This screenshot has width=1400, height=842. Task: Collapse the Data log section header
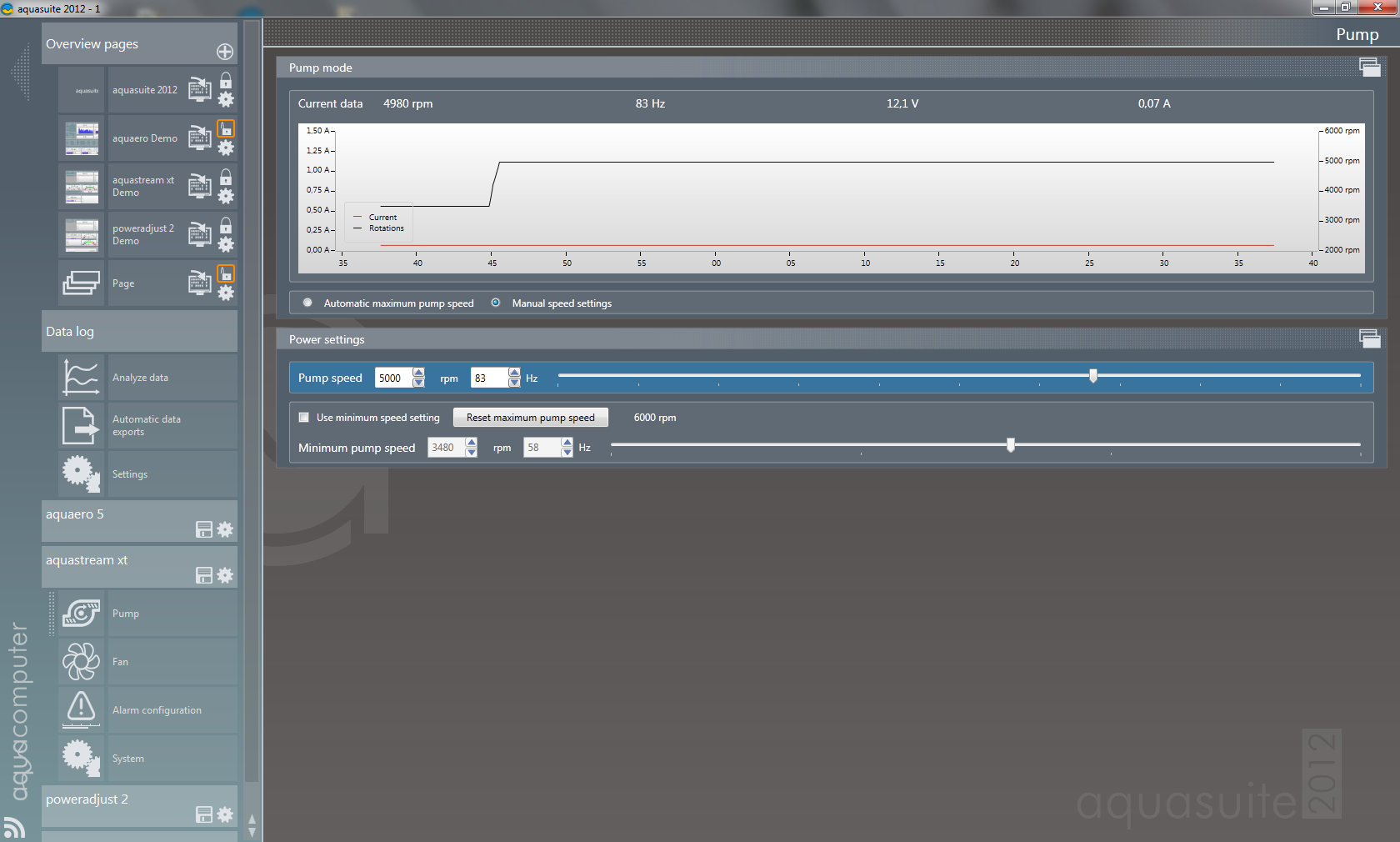[139, 331]
